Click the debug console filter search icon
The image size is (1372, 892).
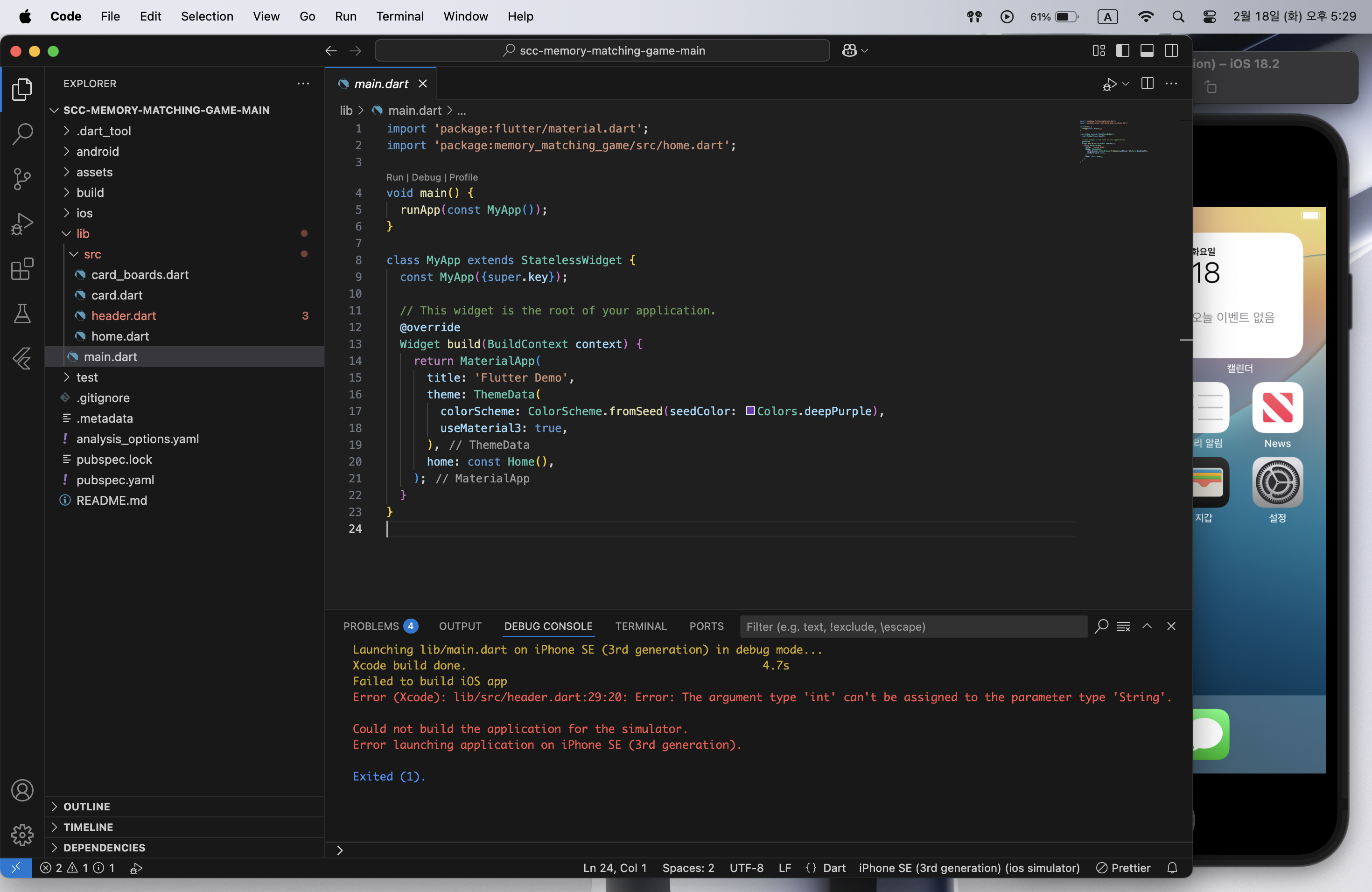(x=1101, y=627)
